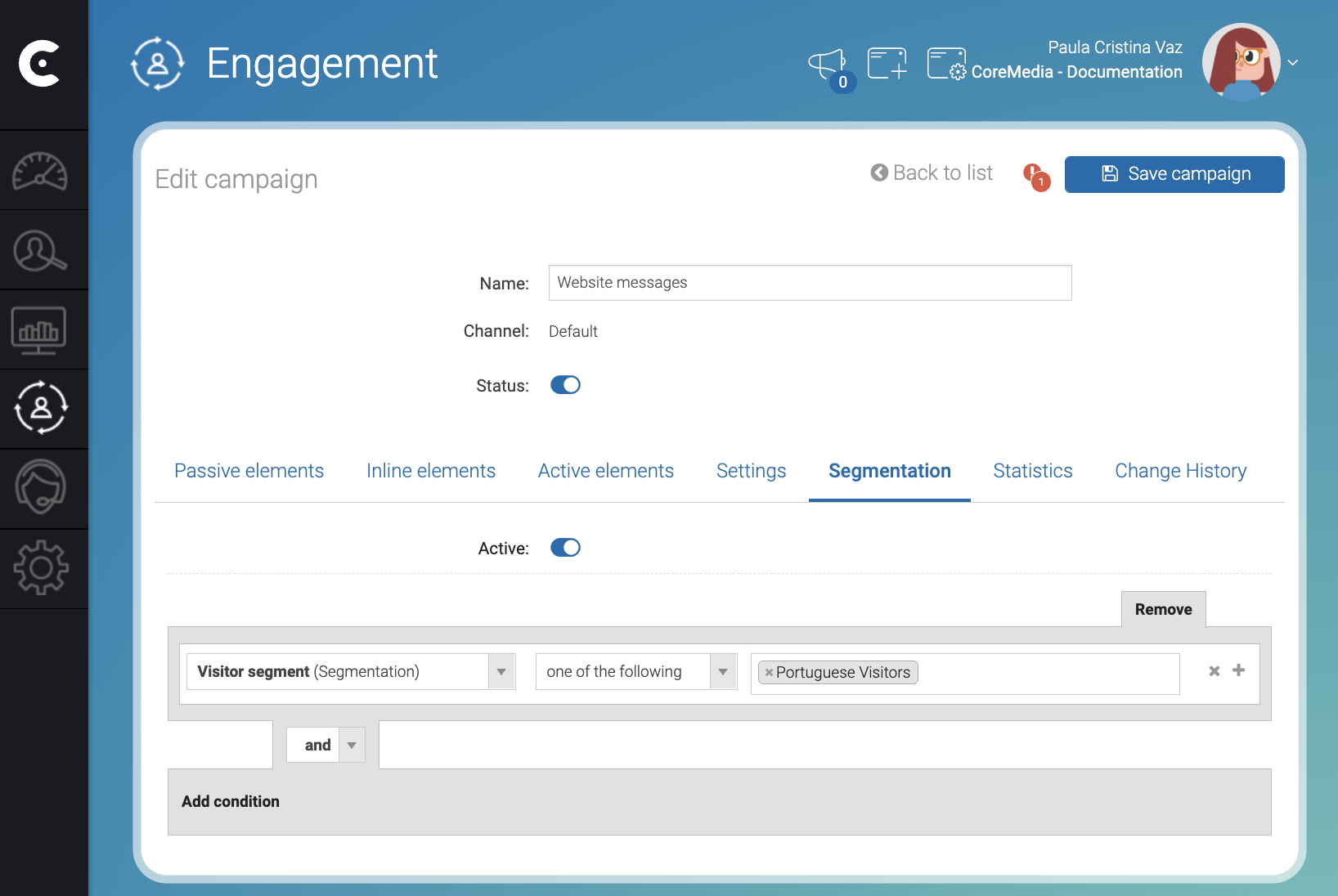Remove the Portuguese Visitors tag
This screenshot has width=1338, height=896.
(769, 673)
